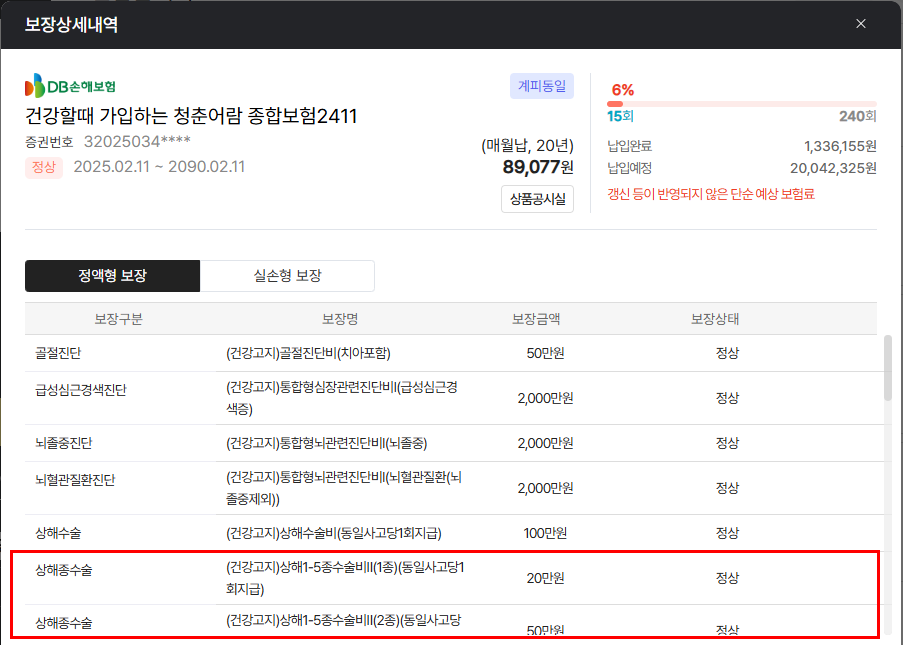Click the coverage table vertical scrollbar
The image size is (903, 645).
[888, 370]
